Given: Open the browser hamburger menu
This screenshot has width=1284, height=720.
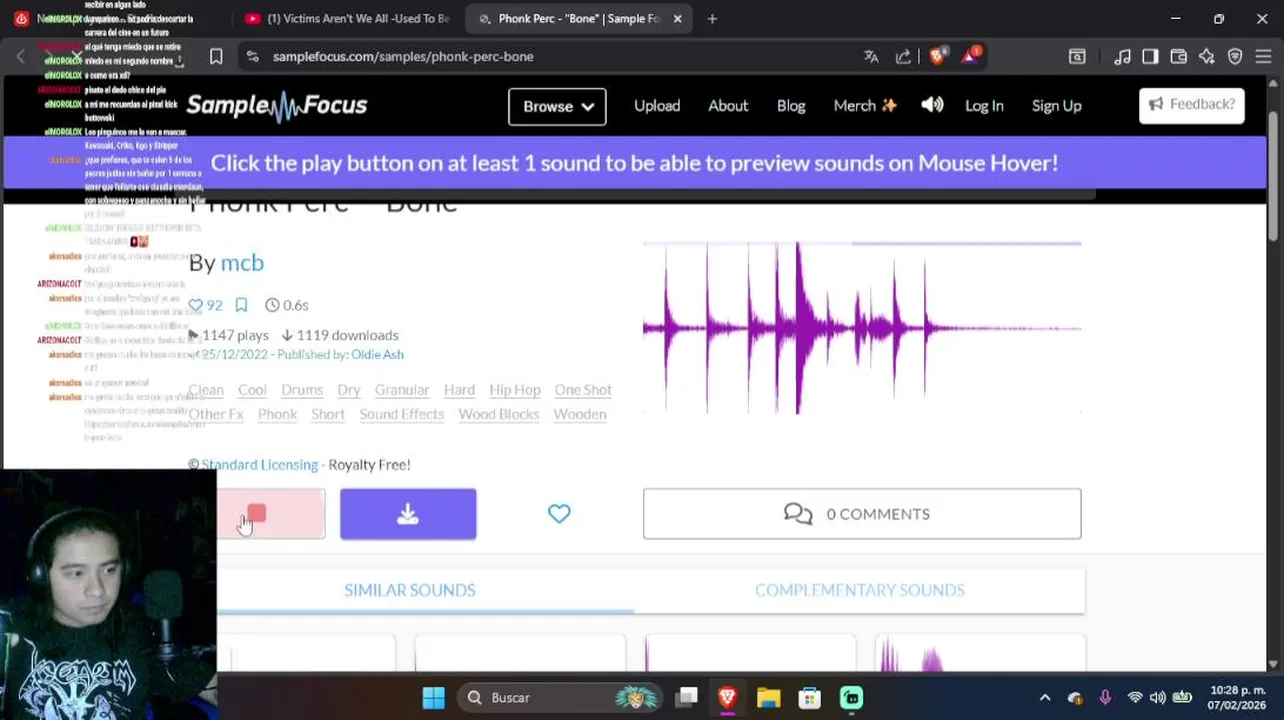Looking at the screenshot, I should coord(1263,57).
